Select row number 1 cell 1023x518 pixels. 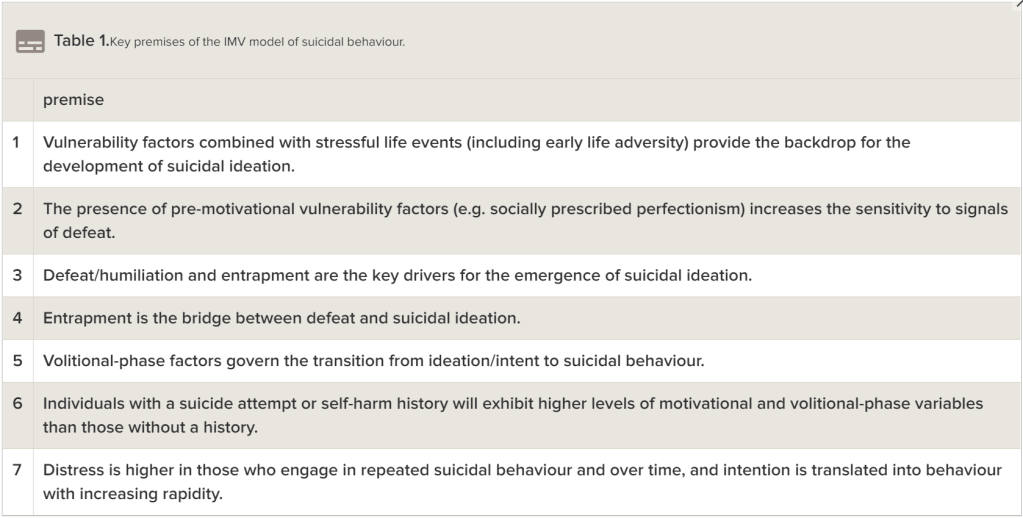[17, 142]
